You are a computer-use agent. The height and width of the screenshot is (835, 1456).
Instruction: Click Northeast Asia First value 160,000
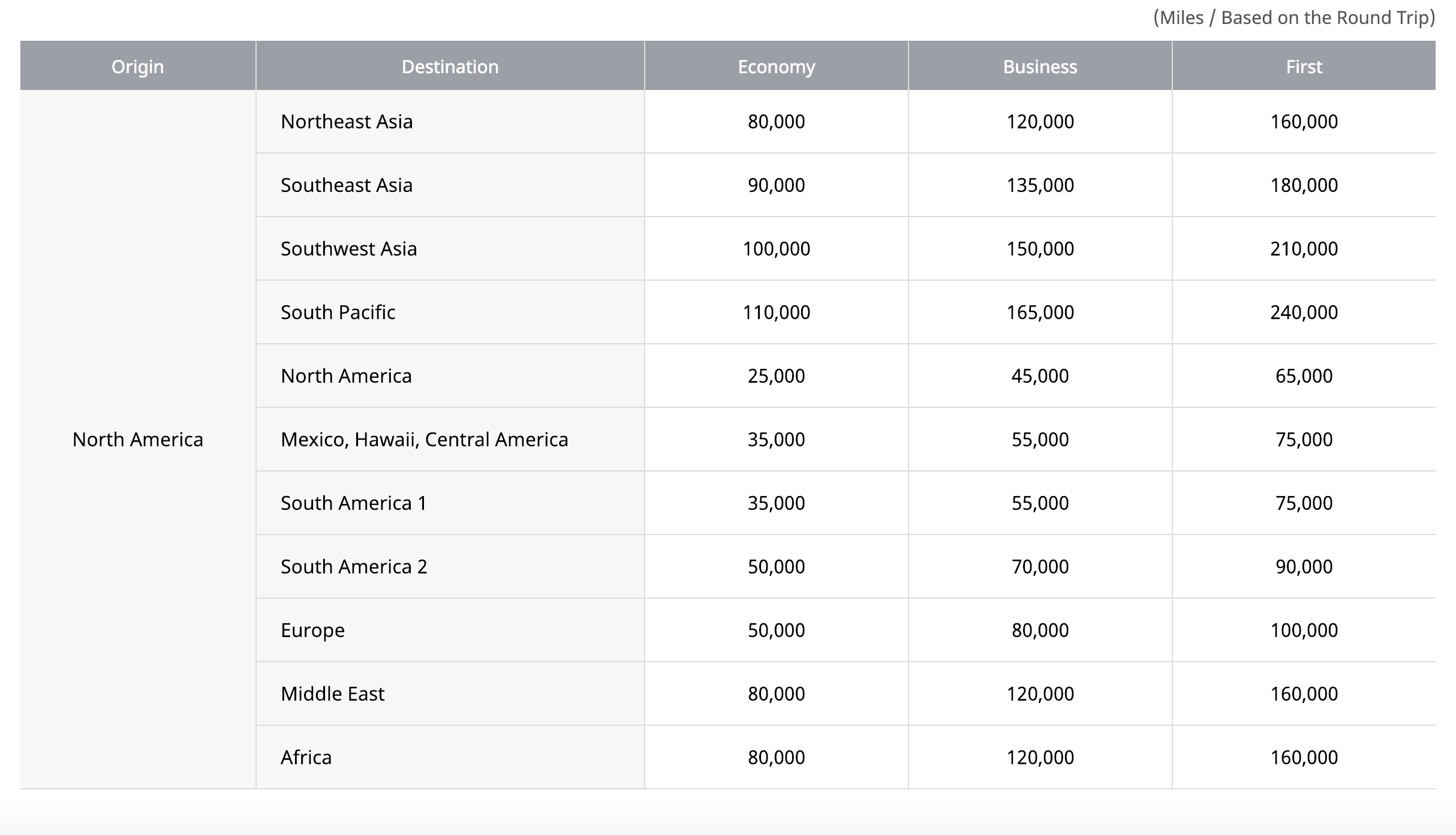[1304, 121]
